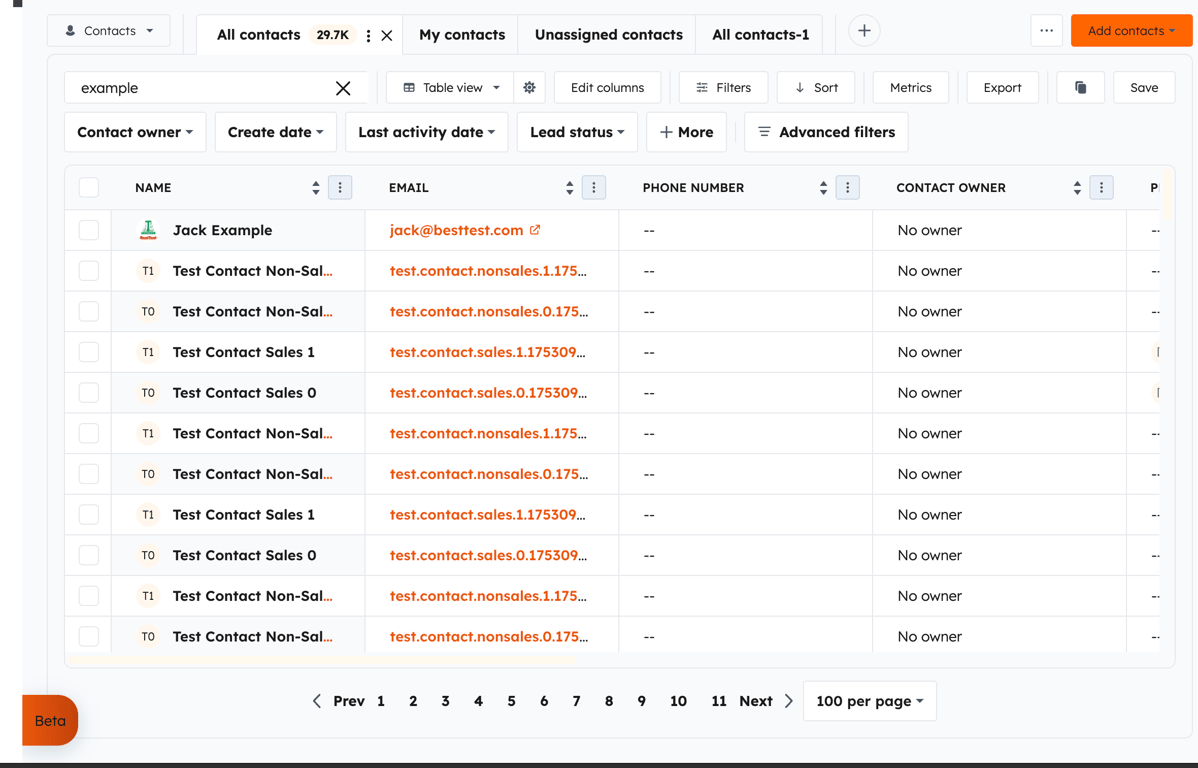Open the NAME column three-dot menu

point(339,187)
